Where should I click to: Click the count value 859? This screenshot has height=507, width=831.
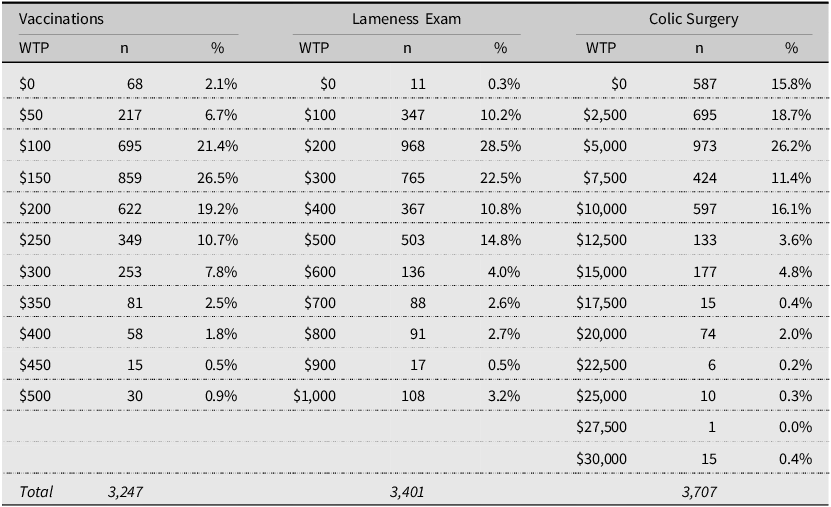point(128,178)
